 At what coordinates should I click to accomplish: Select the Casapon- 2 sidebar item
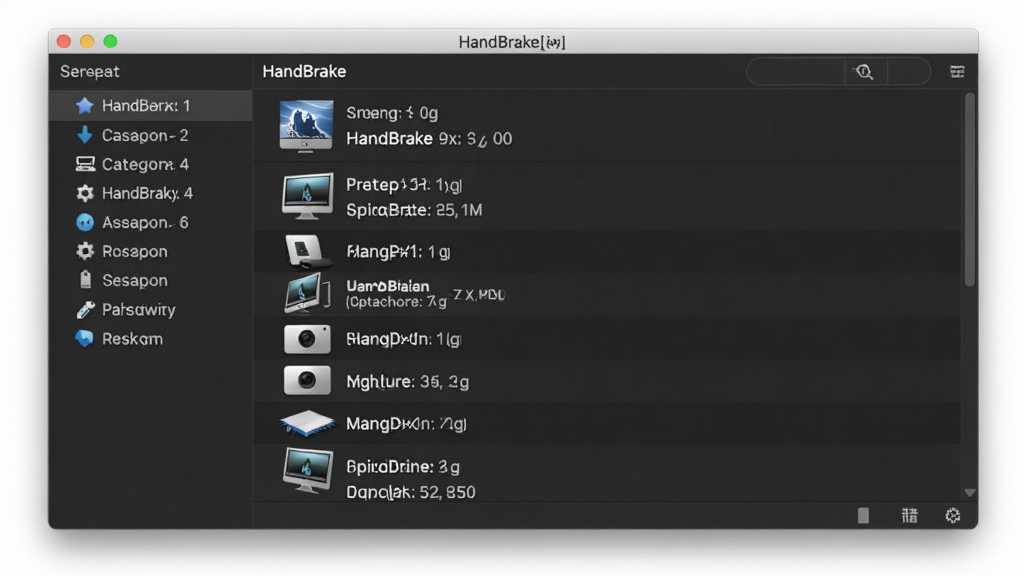click(x=151, y=135)
